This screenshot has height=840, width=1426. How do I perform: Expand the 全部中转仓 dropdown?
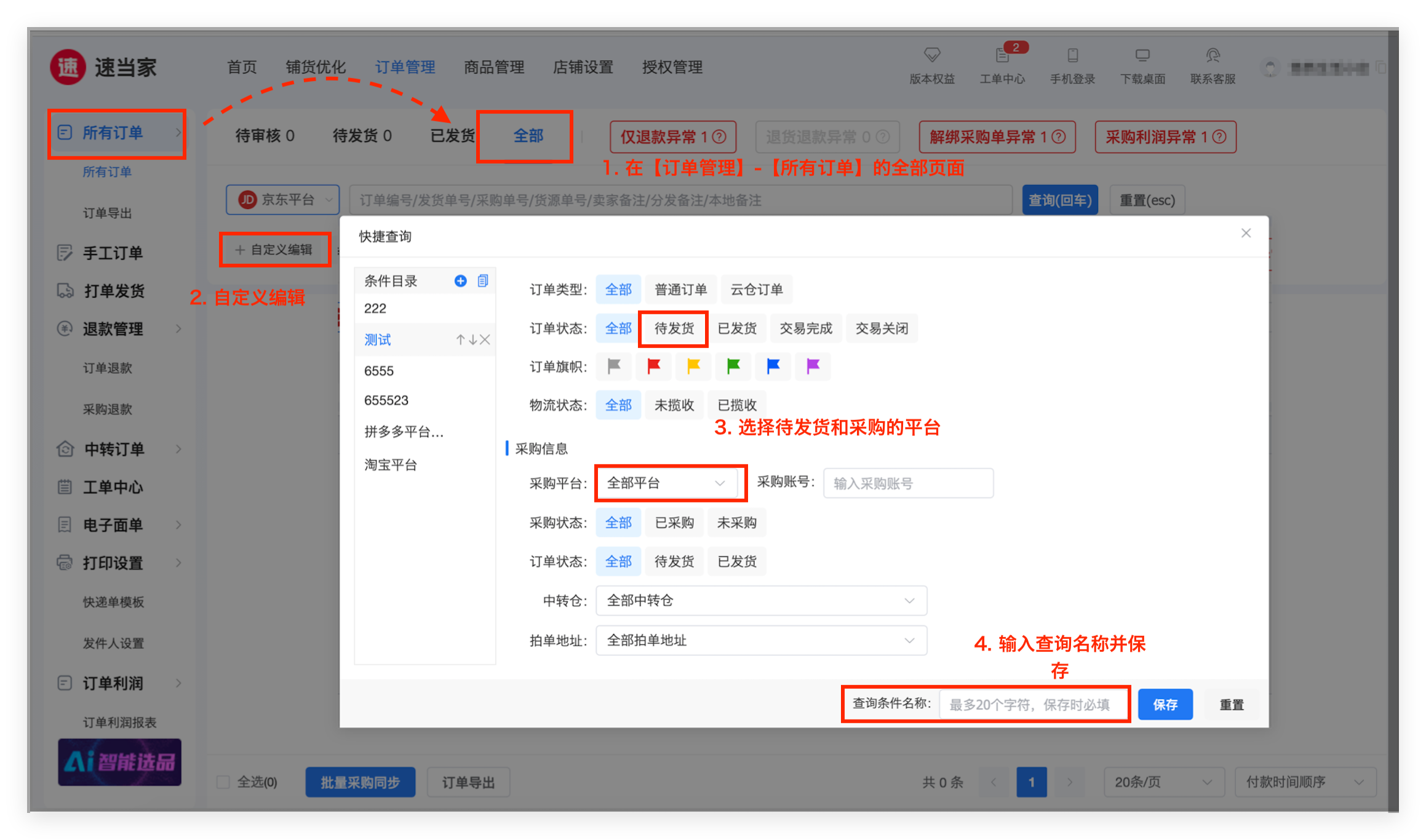tap(760, 601)
